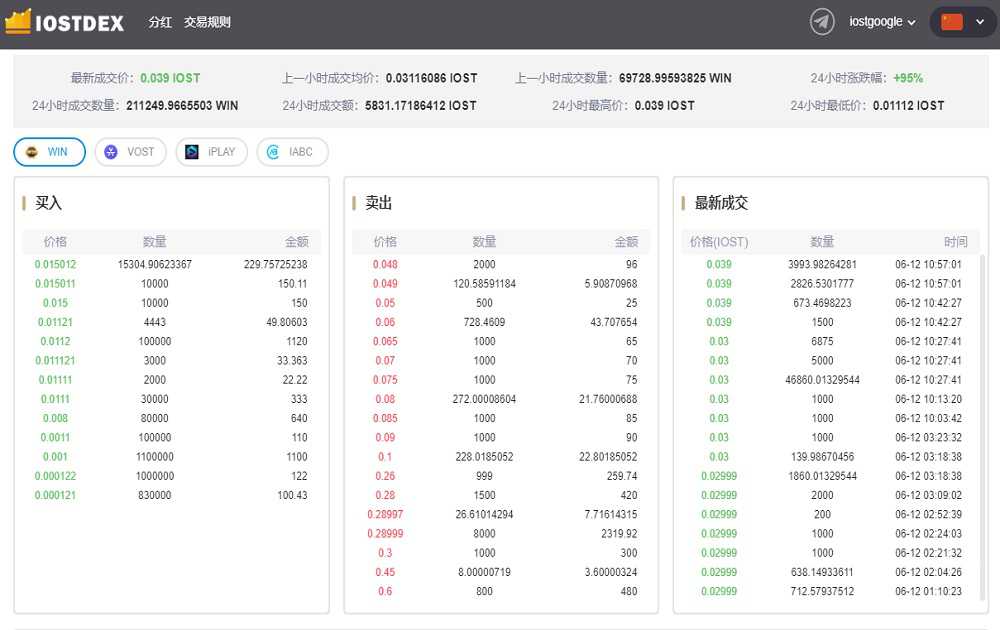Open the 交易规则 menu item
Image resolution: width=1000 pixels, height=630 pixels.
(x=207, y=22)
